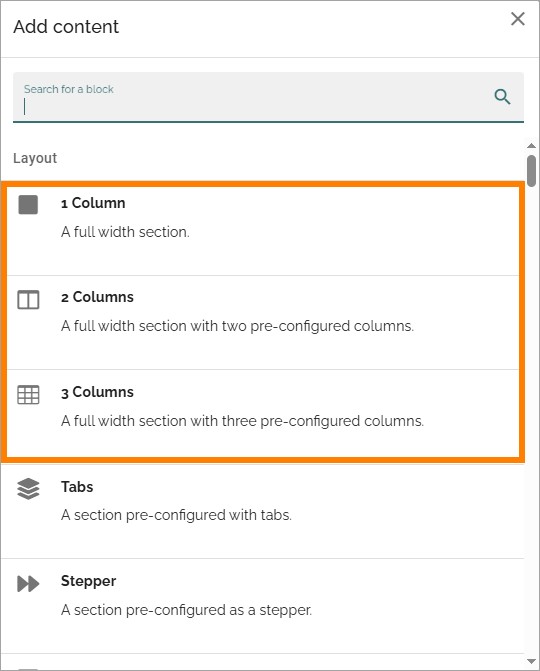Choose the 2 Columns layout title
Viewport: 540px width, 671px height.
pyautogui.click(x=97, y=297)
